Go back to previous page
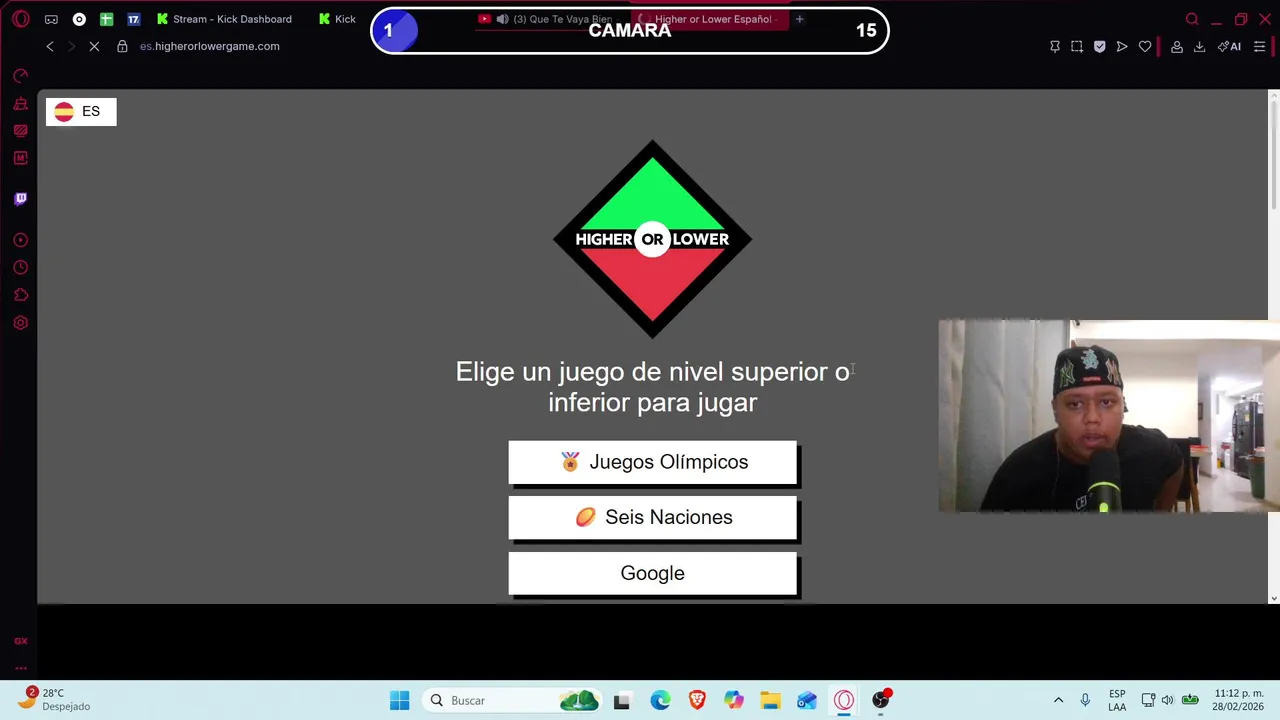The height and width of the screenshot is (720, 1280). tap(50, 46)
